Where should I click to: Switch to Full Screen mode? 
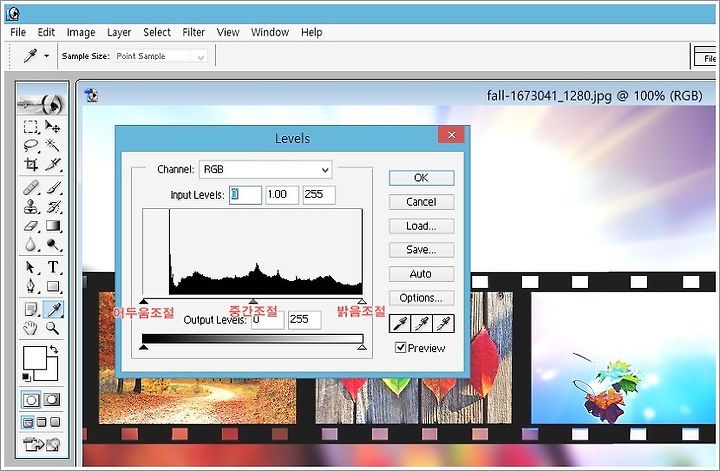tap(55, 422)
